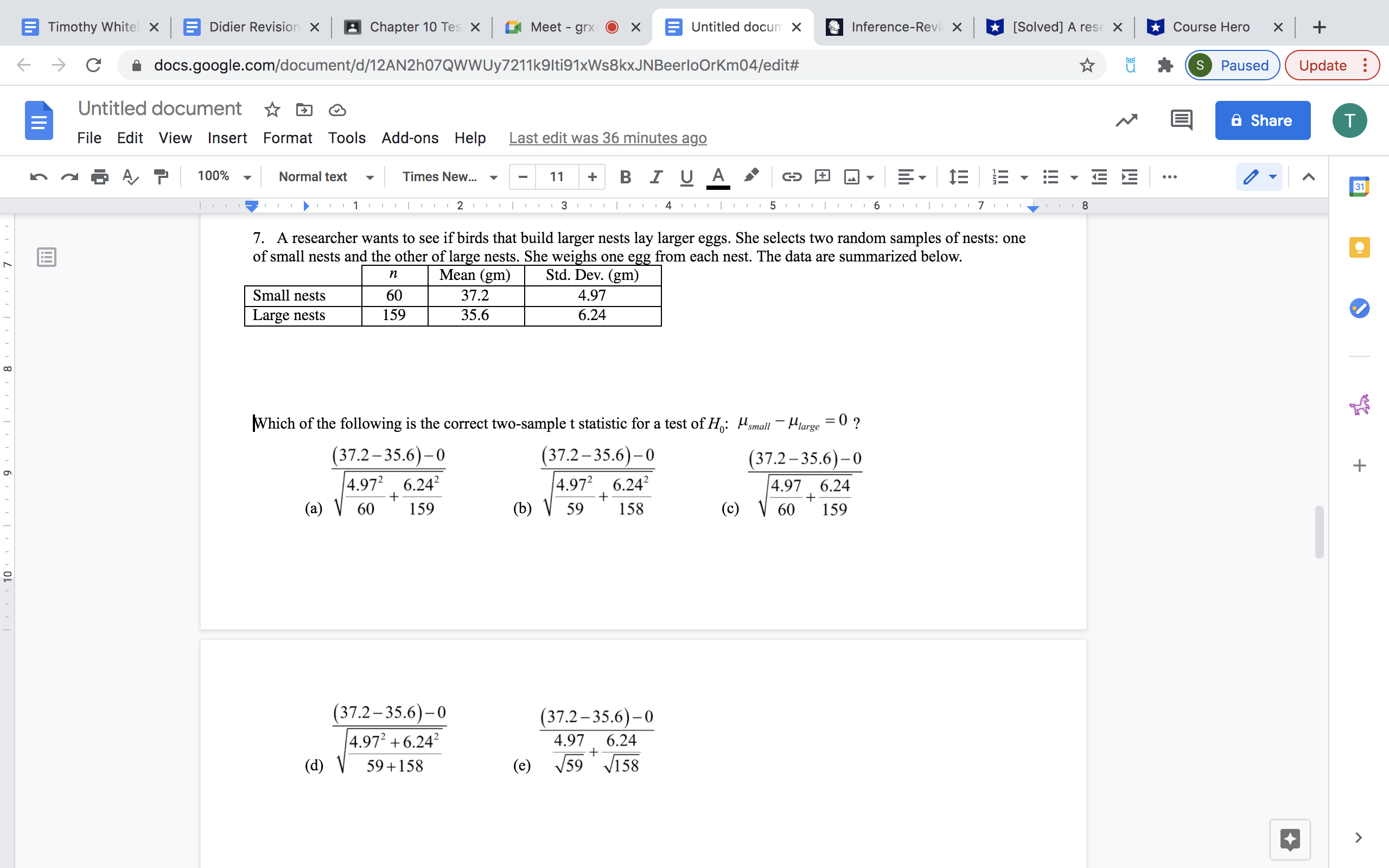Click the Bold formatting icon

tap(625, 178)
